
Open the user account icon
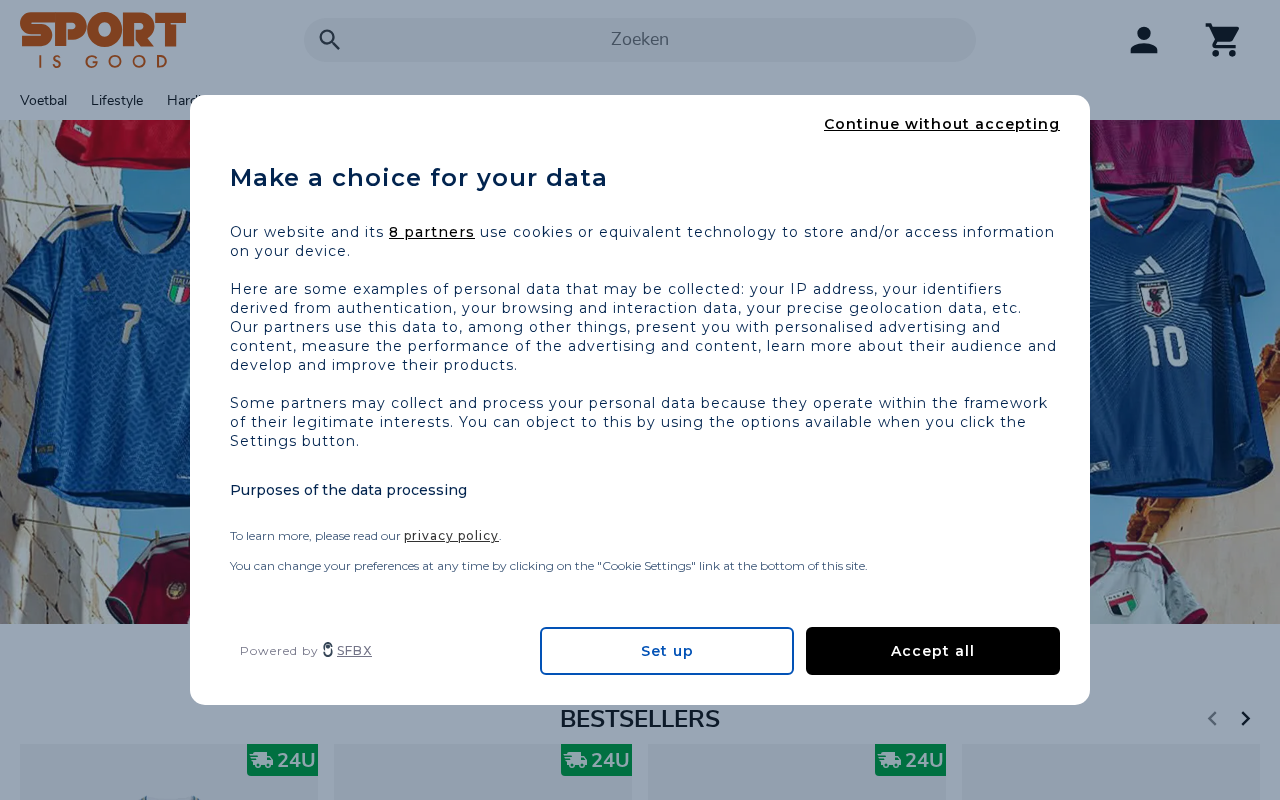tap(1143, 40)
